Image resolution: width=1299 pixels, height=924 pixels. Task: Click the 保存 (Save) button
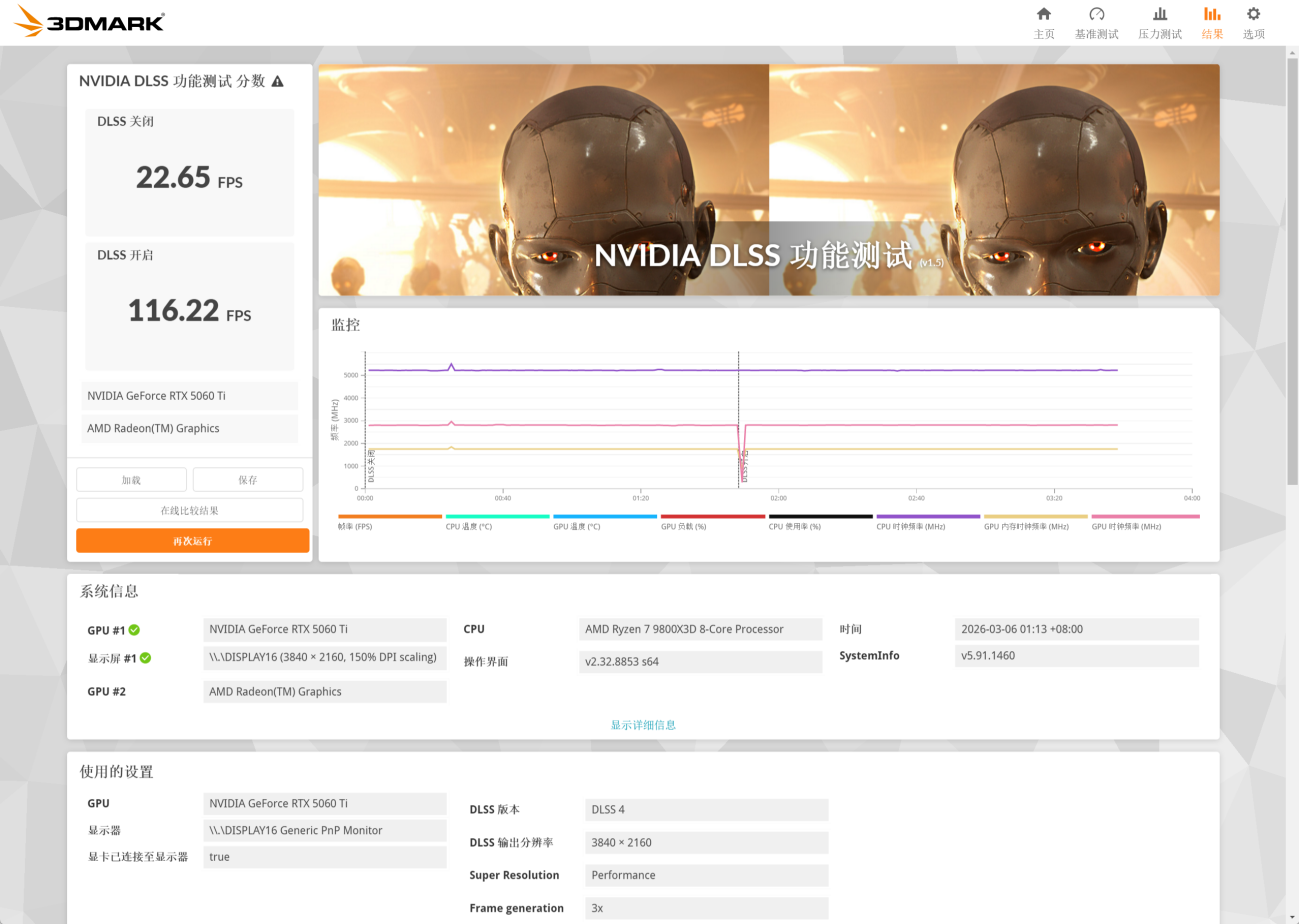coord(248,480)
